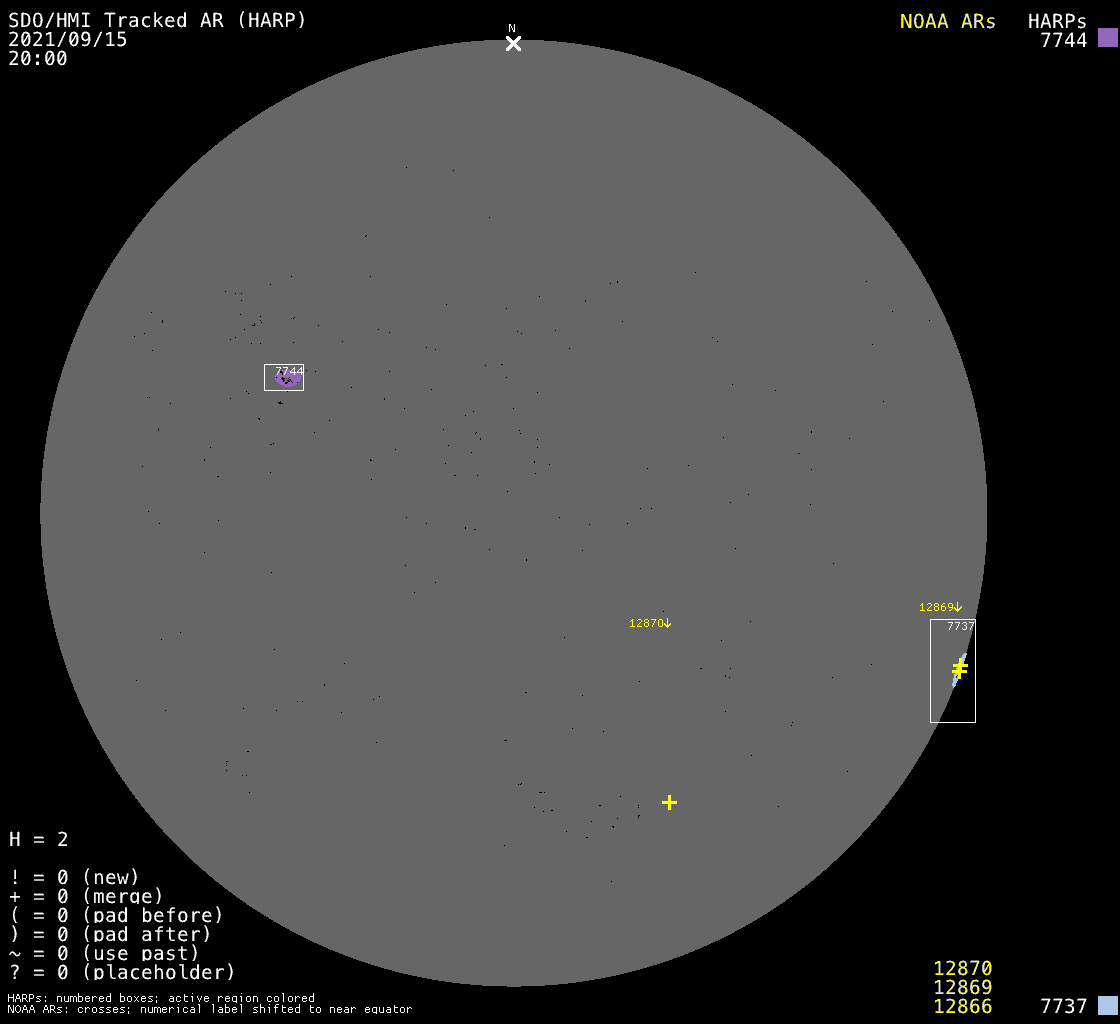Click the "? = 0 (placeholder)" legend entry
The image size is (1120, 1024).
(x=121, y=971)
